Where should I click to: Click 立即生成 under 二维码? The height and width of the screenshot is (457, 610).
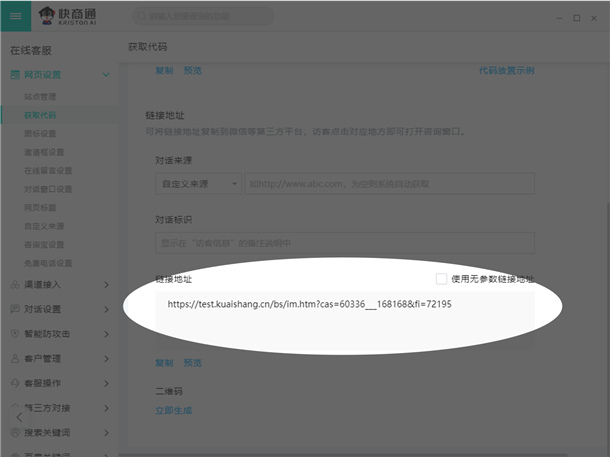(x=174, y=410)
